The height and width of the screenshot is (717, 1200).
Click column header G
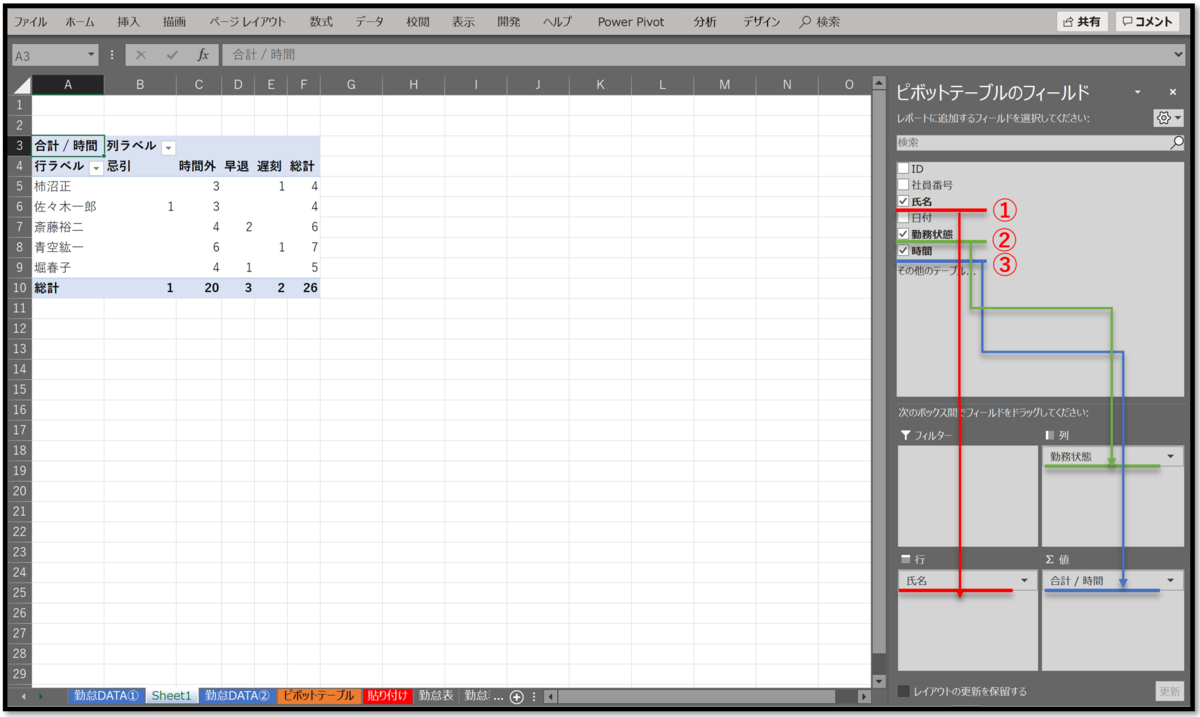(x=351, y=85)
